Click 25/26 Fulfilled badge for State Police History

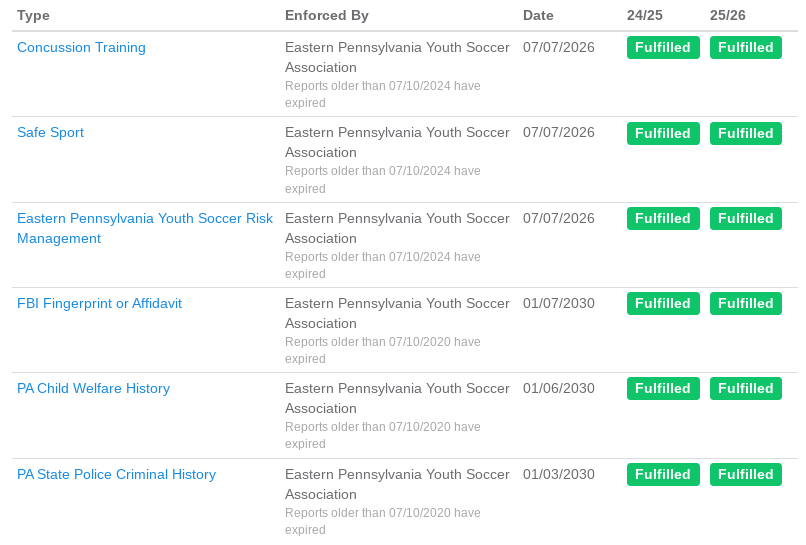[746, 474]
